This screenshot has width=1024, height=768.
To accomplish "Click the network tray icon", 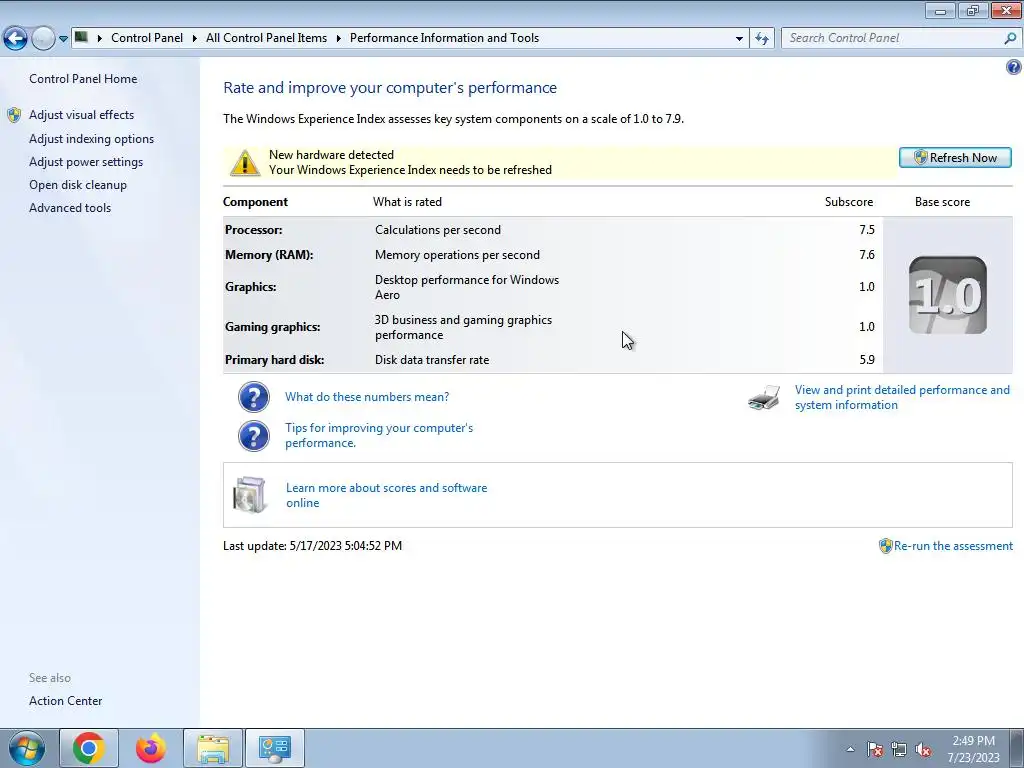I will pyautogui.click(x=899, y=750).
